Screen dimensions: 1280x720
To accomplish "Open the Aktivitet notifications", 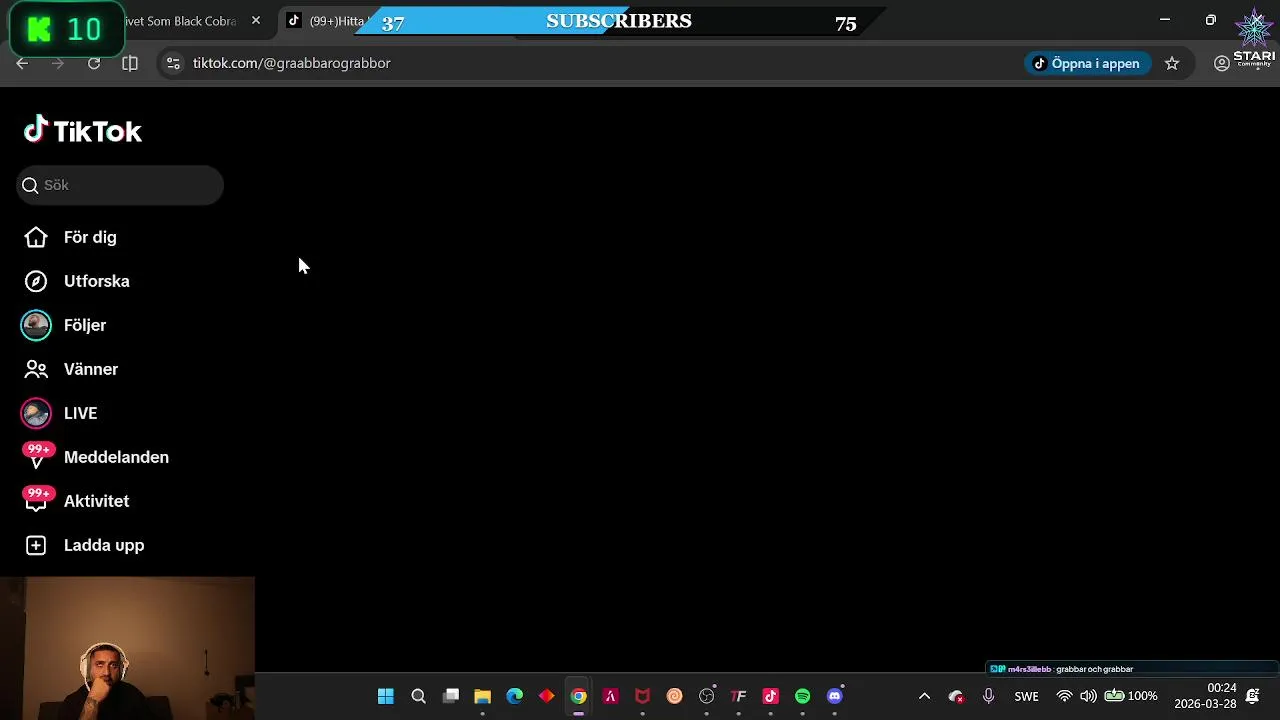I will pyautogui.click(x=96, y=501).
